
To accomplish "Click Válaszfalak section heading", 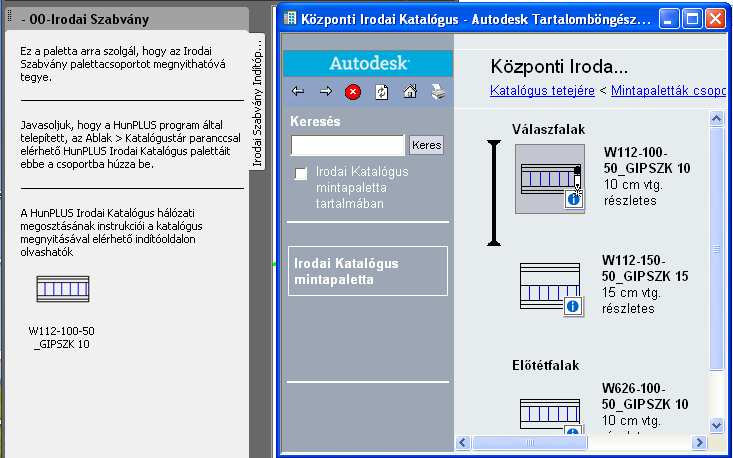I will coord(548,129).
